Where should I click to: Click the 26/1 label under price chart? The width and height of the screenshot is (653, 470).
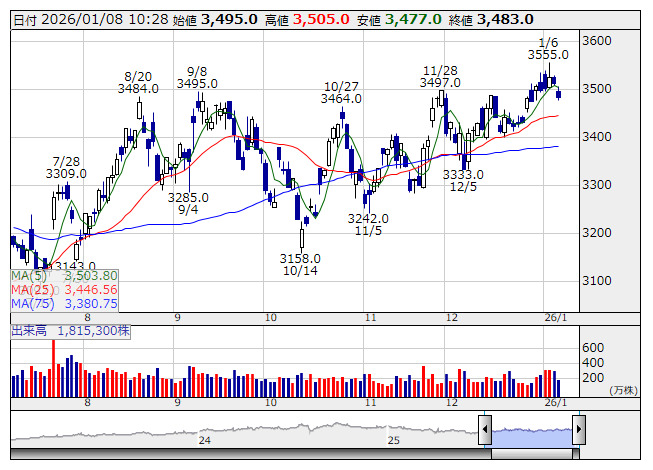(556, 318)
